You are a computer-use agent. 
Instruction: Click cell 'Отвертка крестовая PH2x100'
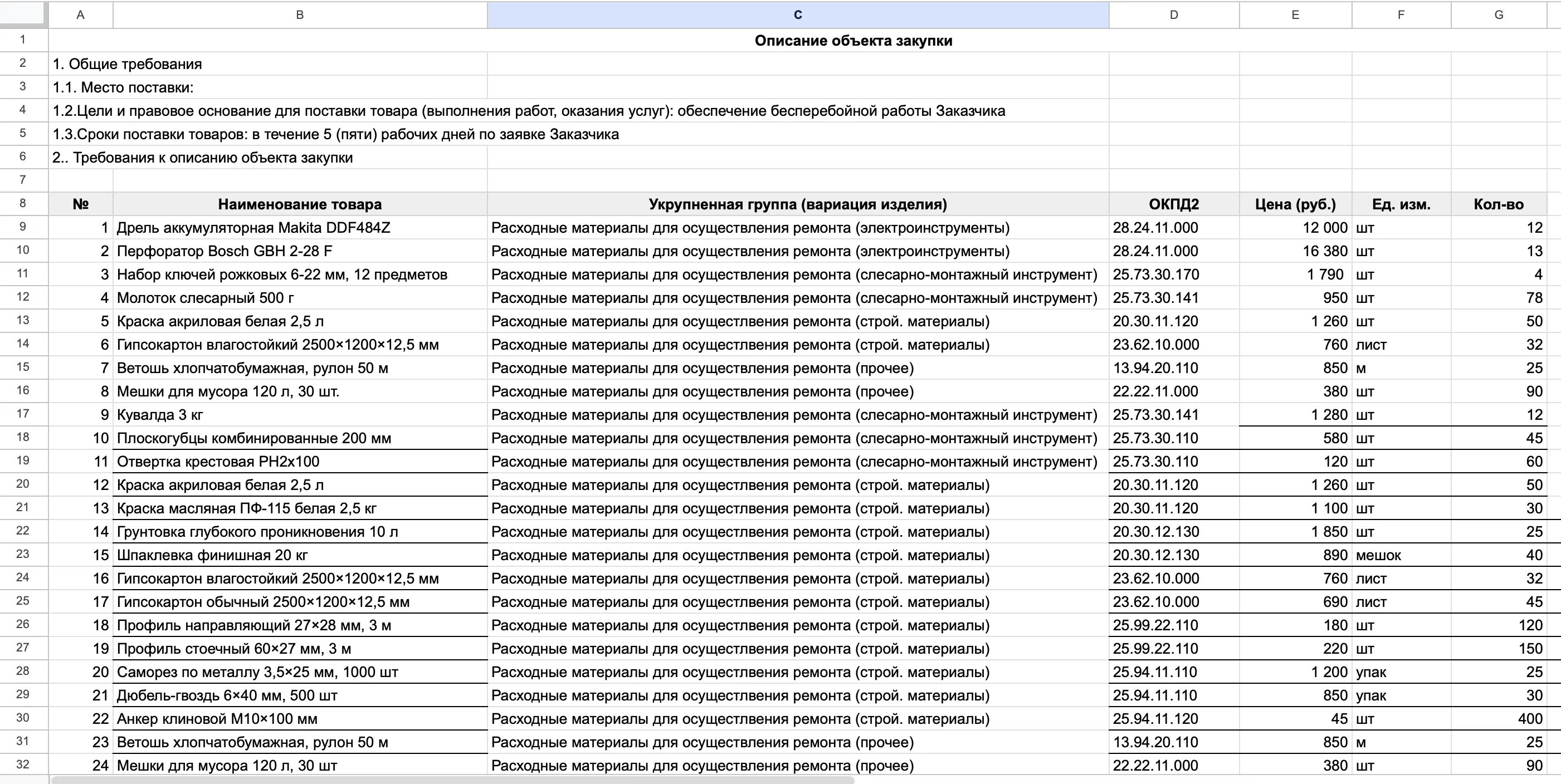tap(300, 462)
